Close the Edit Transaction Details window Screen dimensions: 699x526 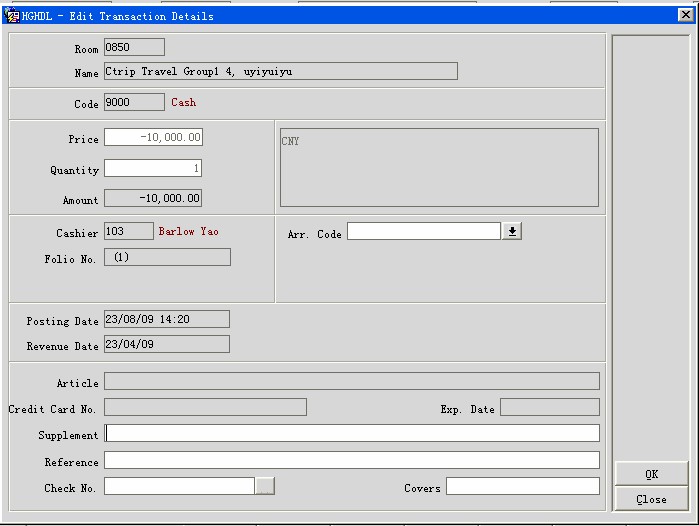686,15
